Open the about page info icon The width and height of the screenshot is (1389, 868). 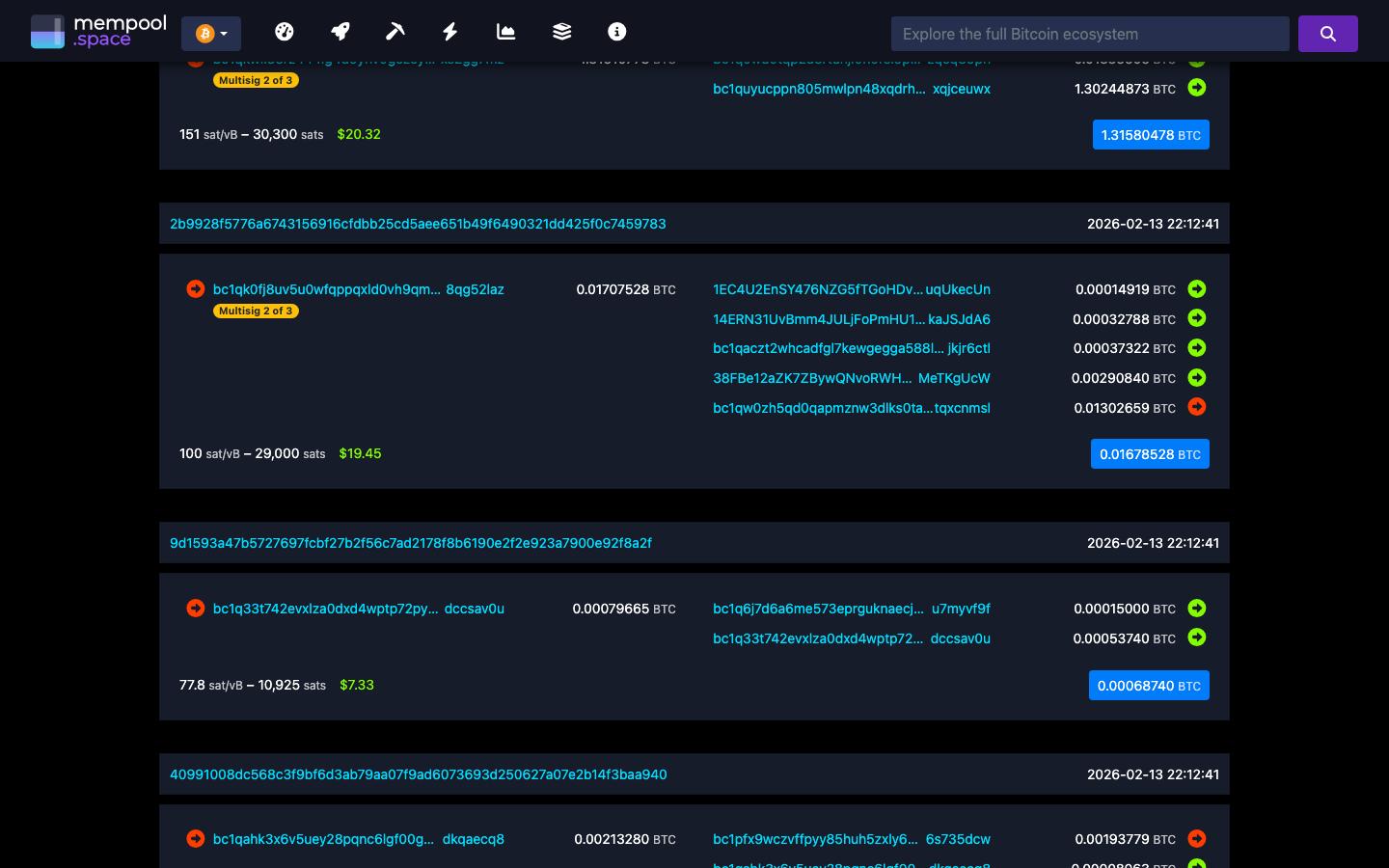point(616,31)
